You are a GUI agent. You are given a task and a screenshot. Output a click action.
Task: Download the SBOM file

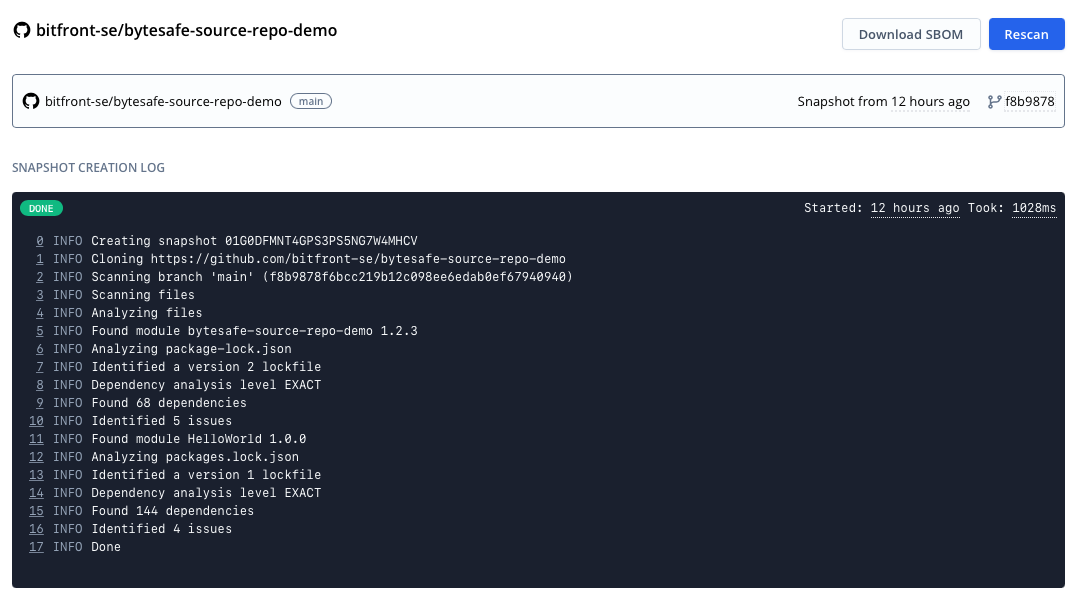(910, 33)
